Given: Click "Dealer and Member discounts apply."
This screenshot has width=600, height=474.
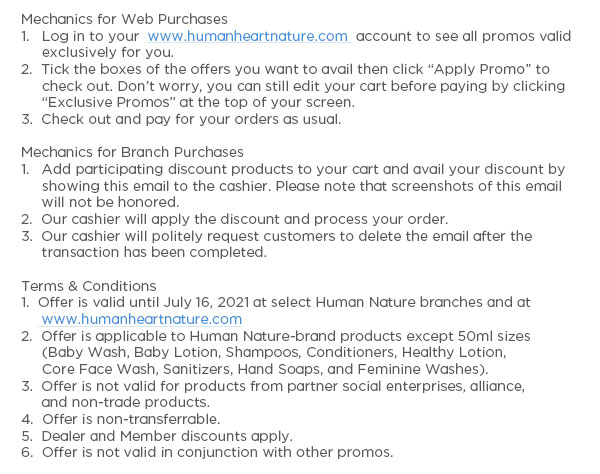Looking at the screenshot, I should click(167, 436).
